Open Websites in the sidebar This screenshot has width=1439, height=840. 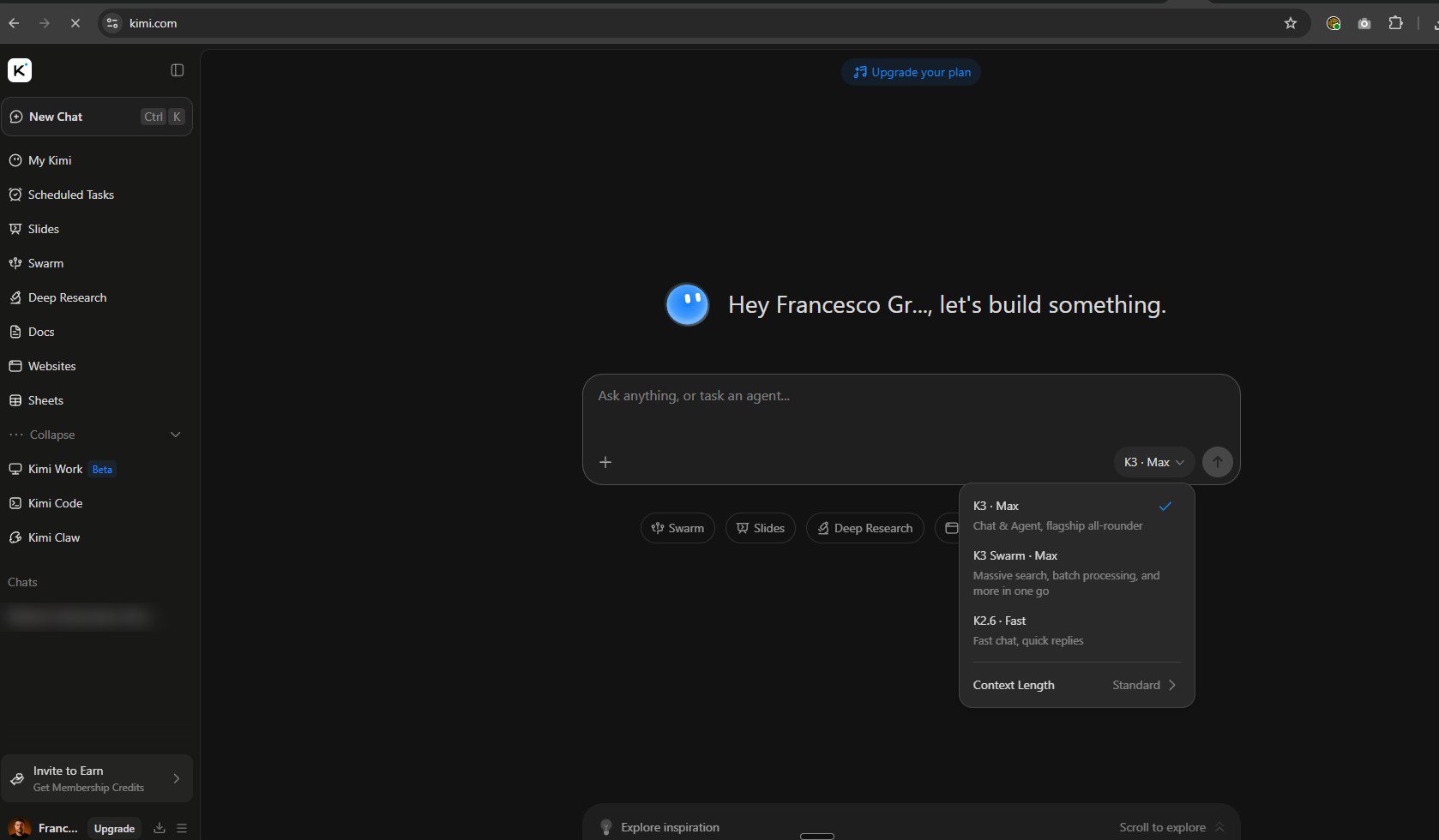pos(96,366)
